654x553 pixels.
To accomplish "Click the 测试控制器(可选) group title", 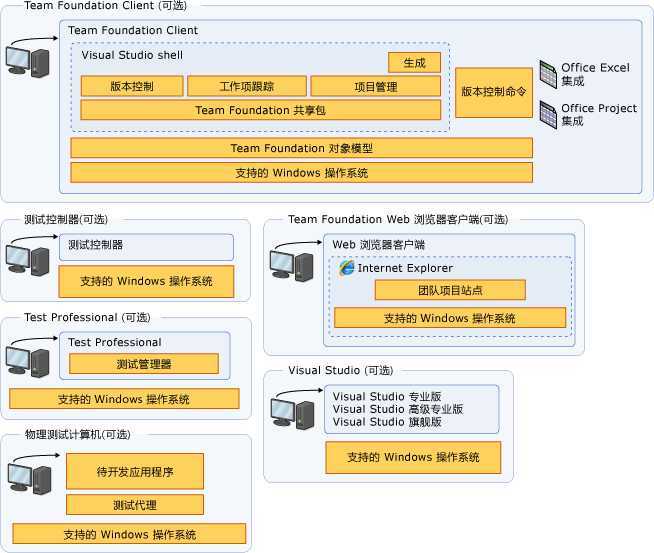I will coord(66,219).
